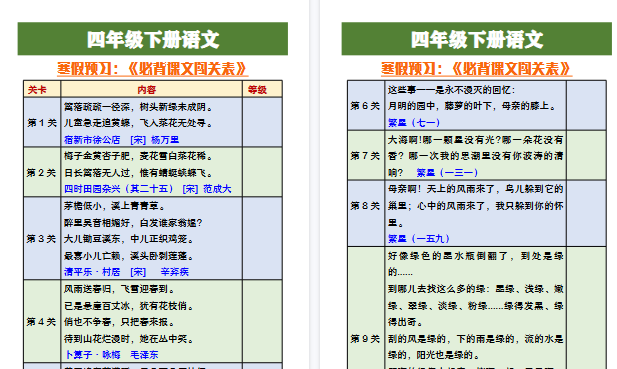Click the line 醉里吴音相媚好,白发谁家翁媪?
Image resolution: width=617 pixels, height=369 pixels.
click(133, 223)
